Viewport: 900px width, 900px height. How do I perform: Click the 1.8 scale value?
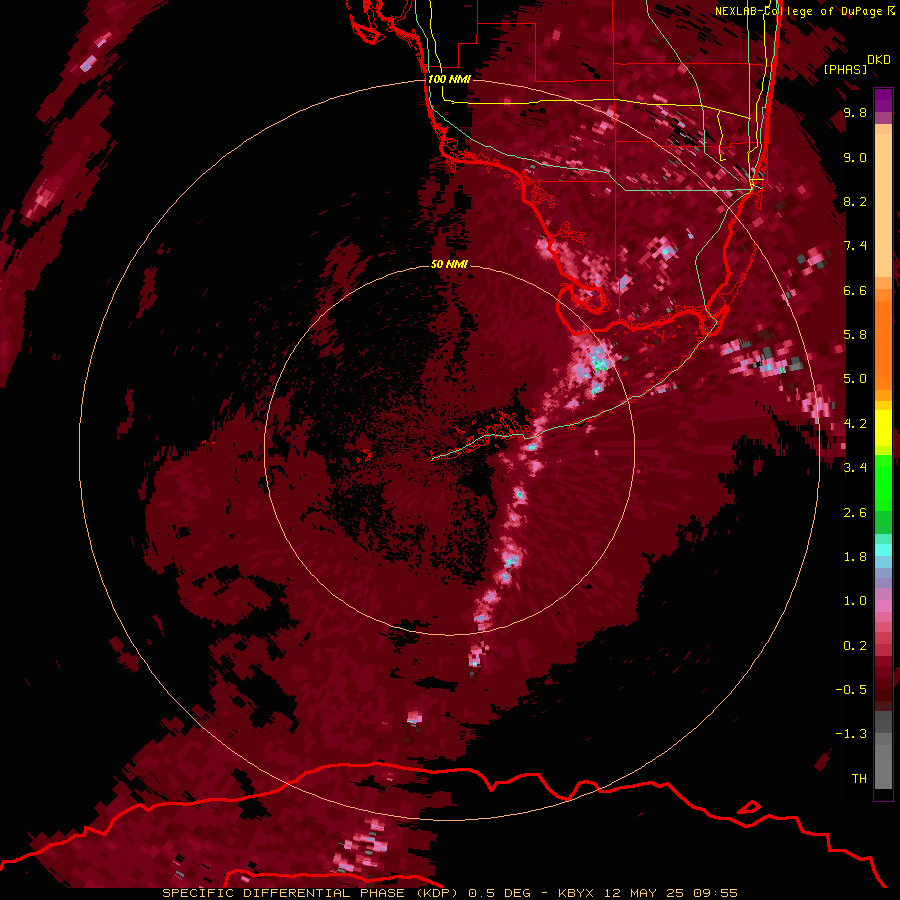(x=855, y=557)
